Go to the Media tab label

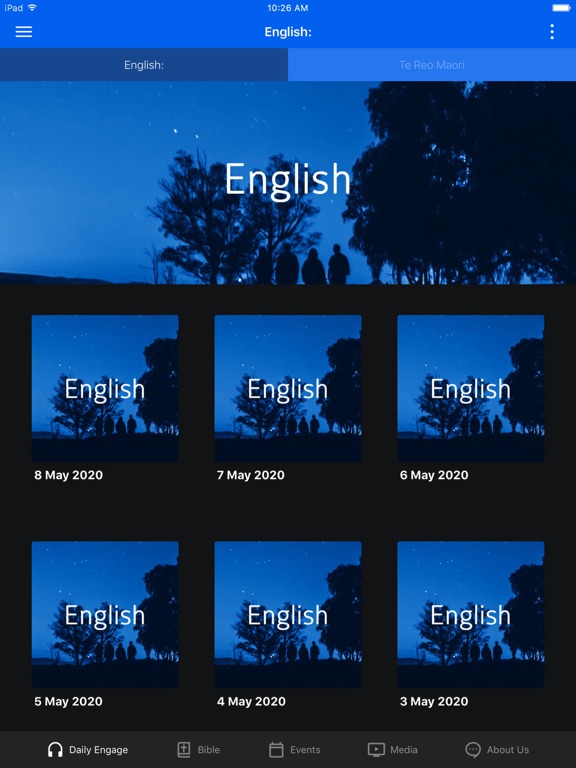click(404, 750)
